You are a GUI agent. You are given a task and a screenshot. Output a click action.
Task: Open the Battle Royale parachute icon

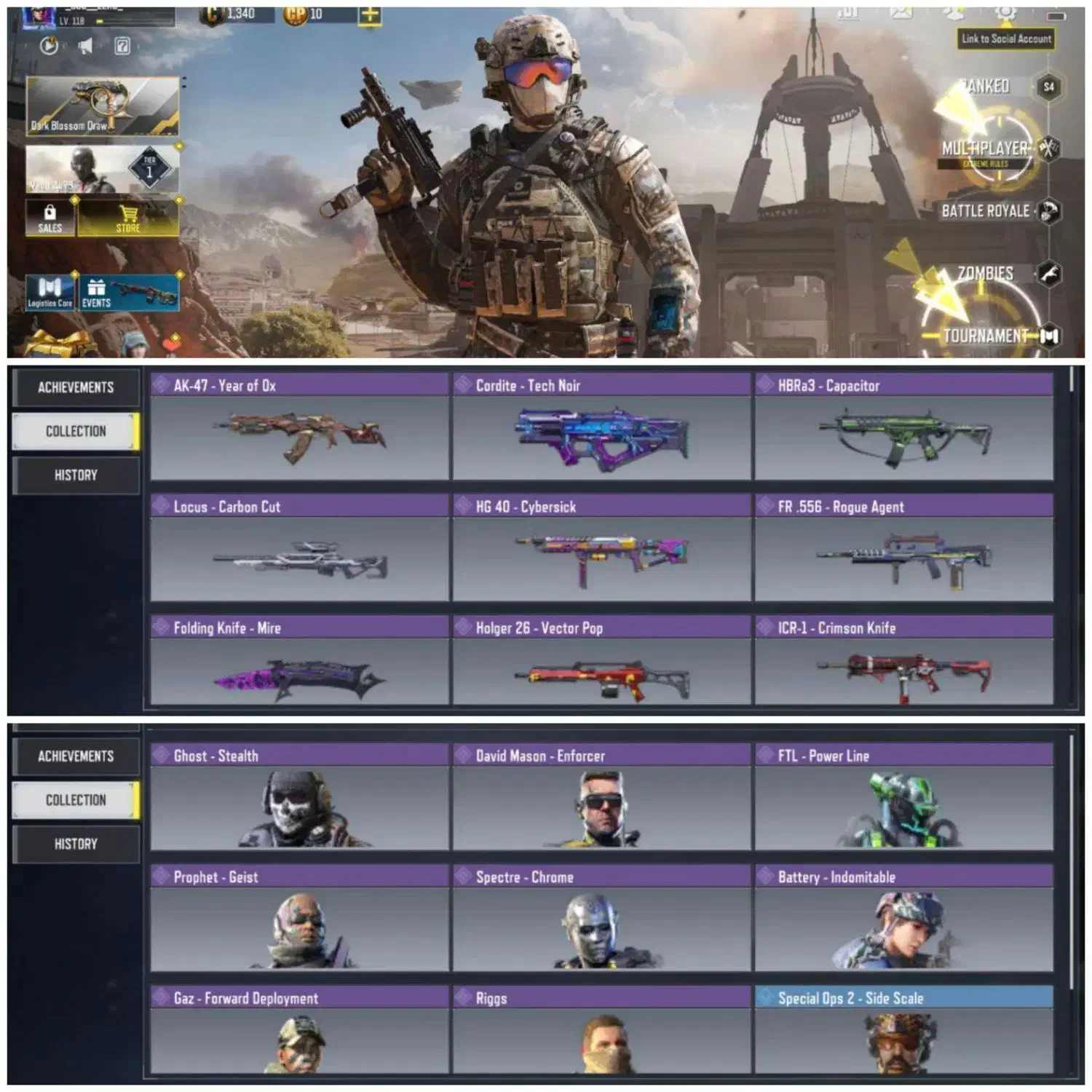(1048, 211)
